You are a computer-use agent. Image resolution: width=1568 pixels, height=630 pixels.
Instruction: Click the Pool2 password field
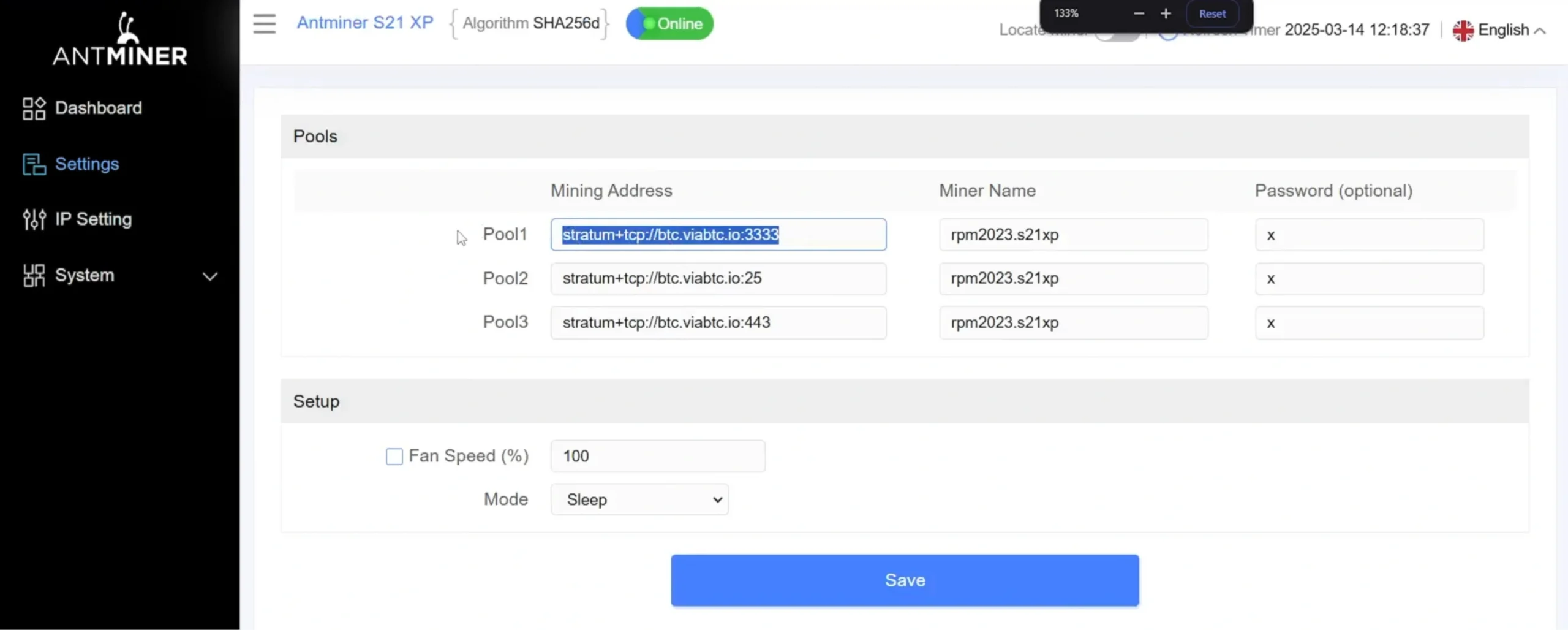coord(1370,278)
